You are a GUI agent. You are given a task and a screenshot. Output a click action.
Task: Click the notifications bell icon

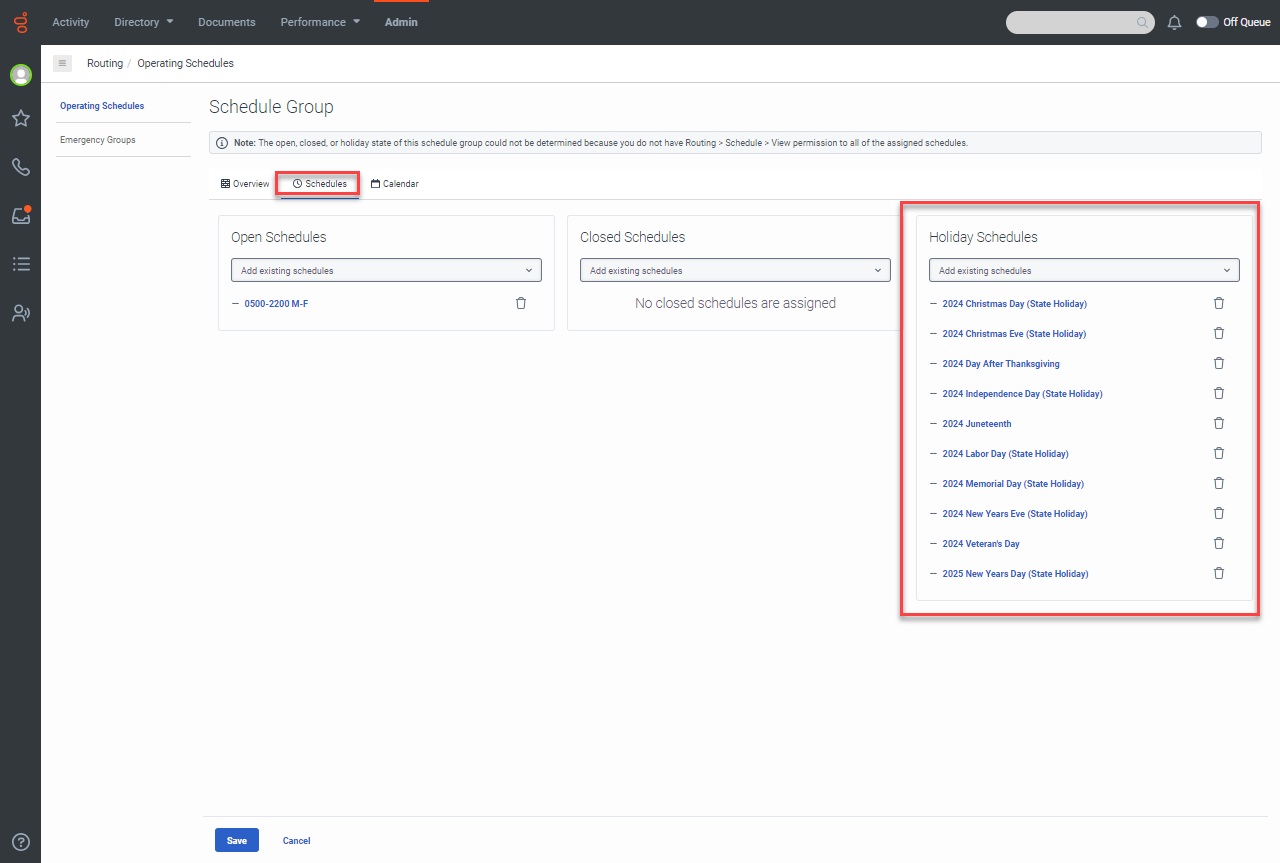coord(1175,22)
